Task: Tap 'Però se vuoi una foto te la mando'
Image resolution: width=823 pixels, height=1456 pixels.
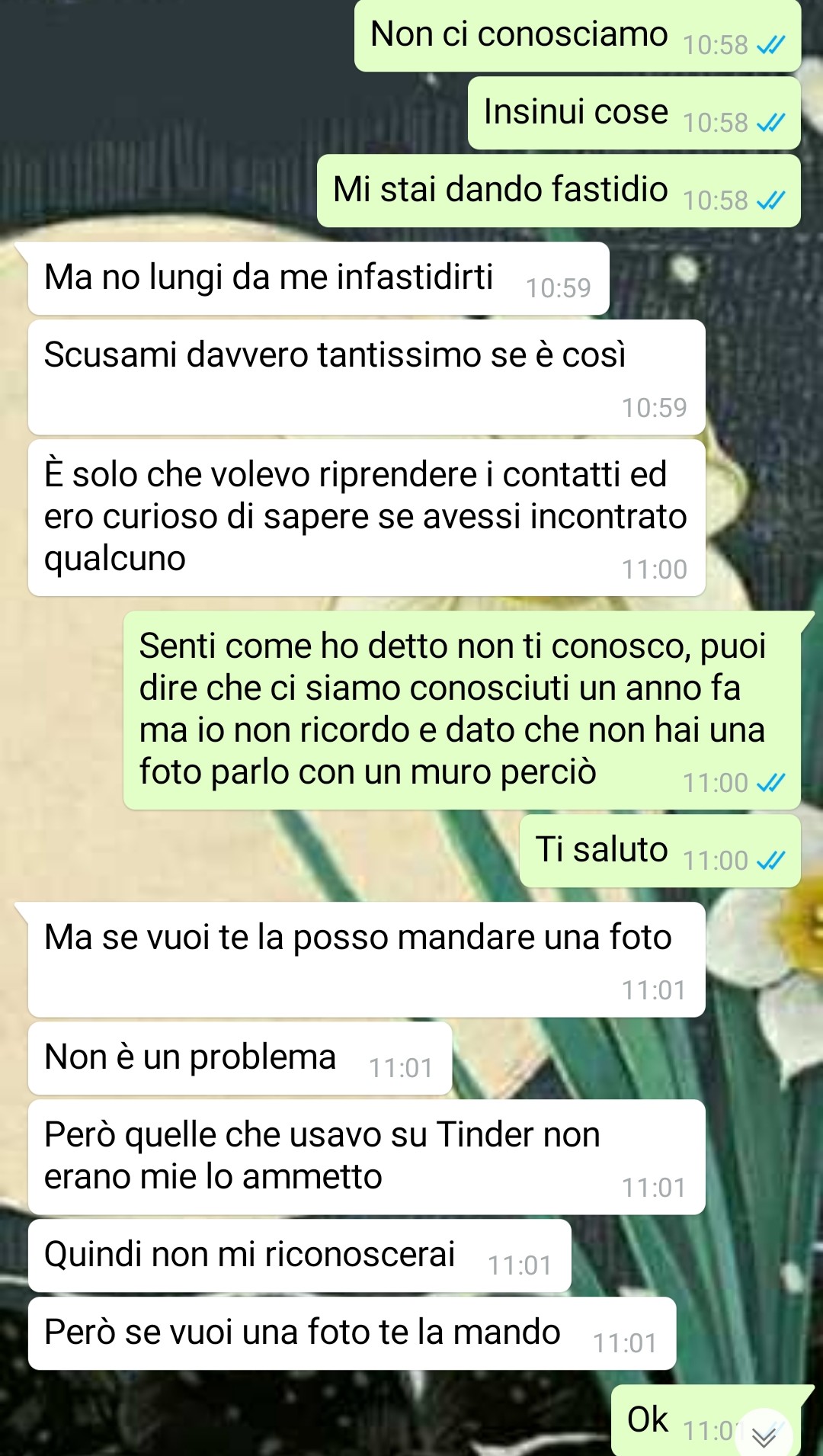Action: [352, 1333]
